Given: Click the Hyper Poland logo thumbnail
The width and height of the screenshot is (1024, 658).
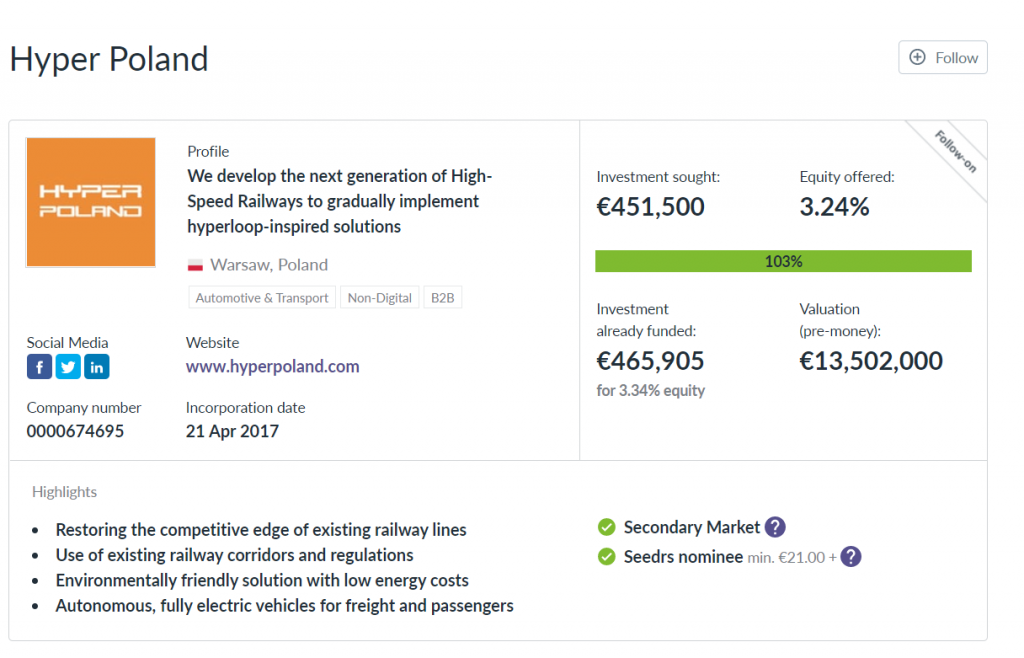Looking at the screenshot, I should coord(91,202).
